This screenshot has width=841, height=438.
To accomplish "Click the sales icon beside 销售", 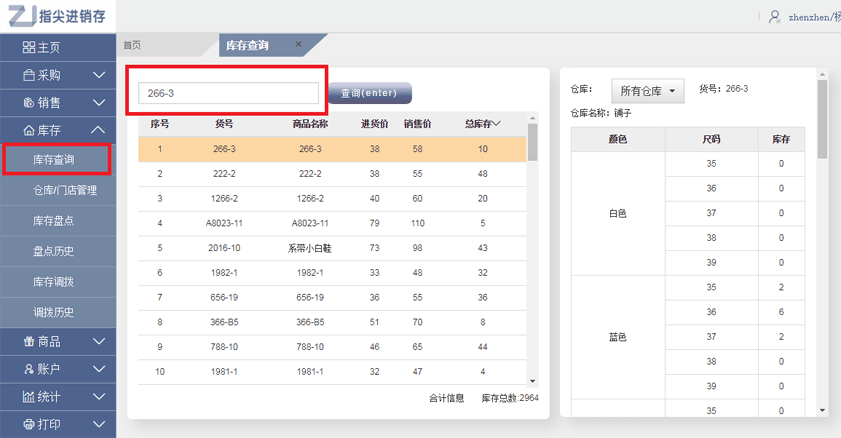I will click(29, 102).
